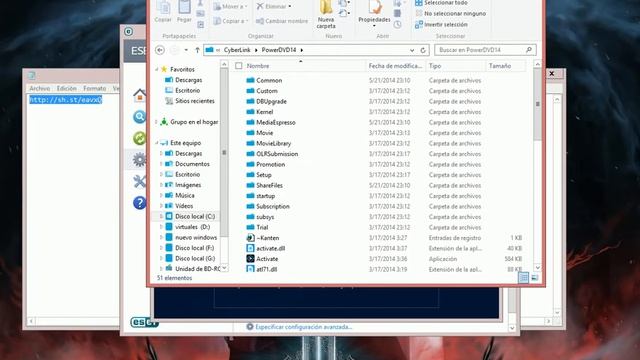Click CyberLink in the address bar
640x360 pixels.
237,50
